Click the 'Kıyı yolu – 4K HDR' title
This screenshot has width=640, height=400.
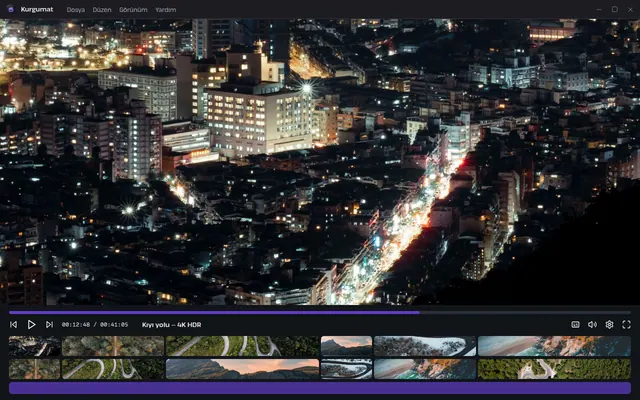(x=171, y=325)
